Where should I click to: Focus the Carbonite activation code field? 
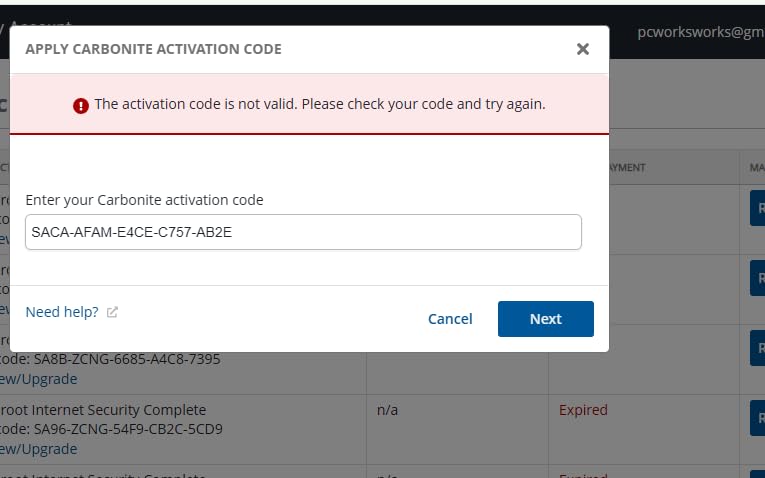click(x=303, y=232)
